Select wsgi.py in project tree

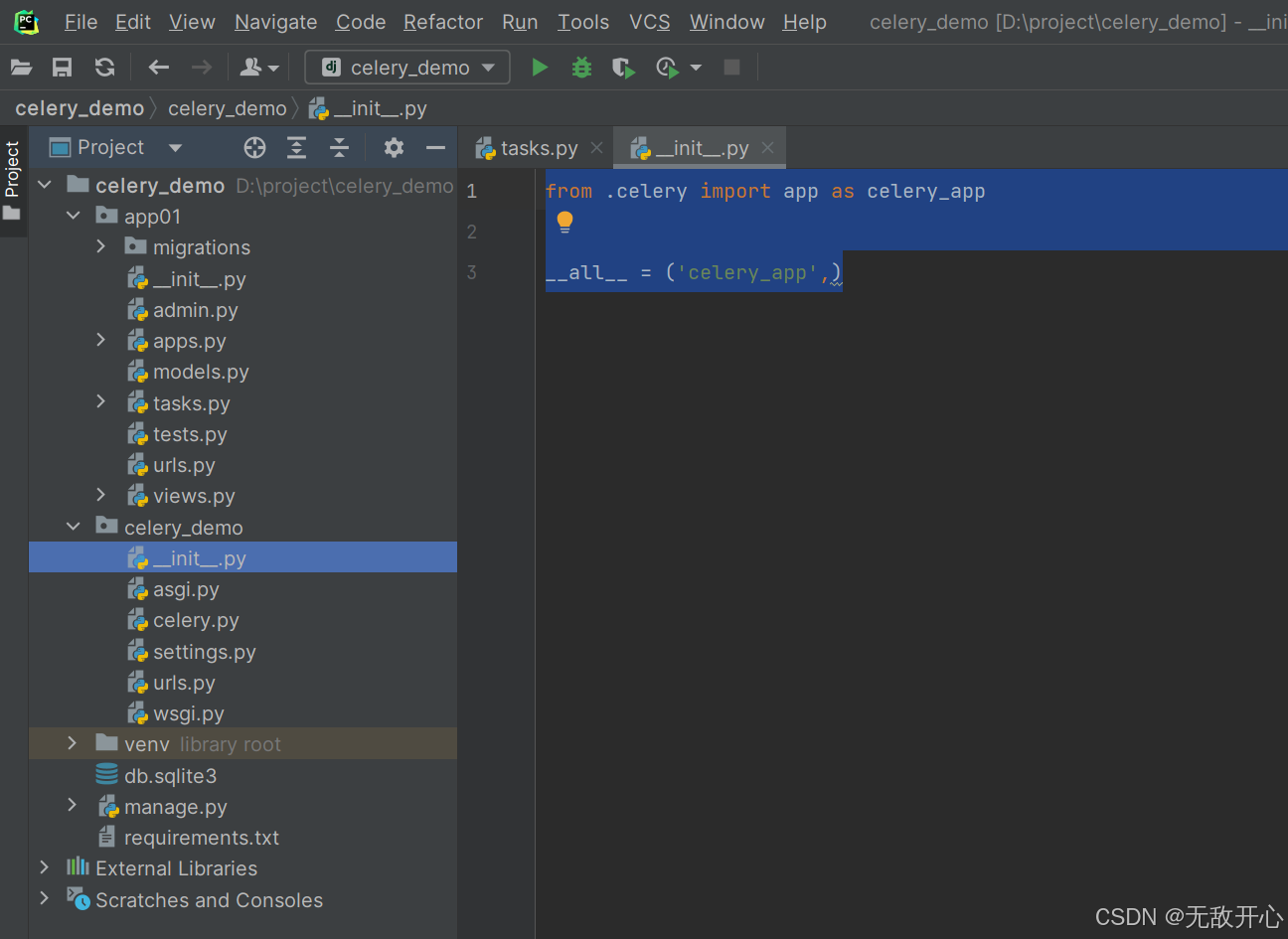[189, 713]
